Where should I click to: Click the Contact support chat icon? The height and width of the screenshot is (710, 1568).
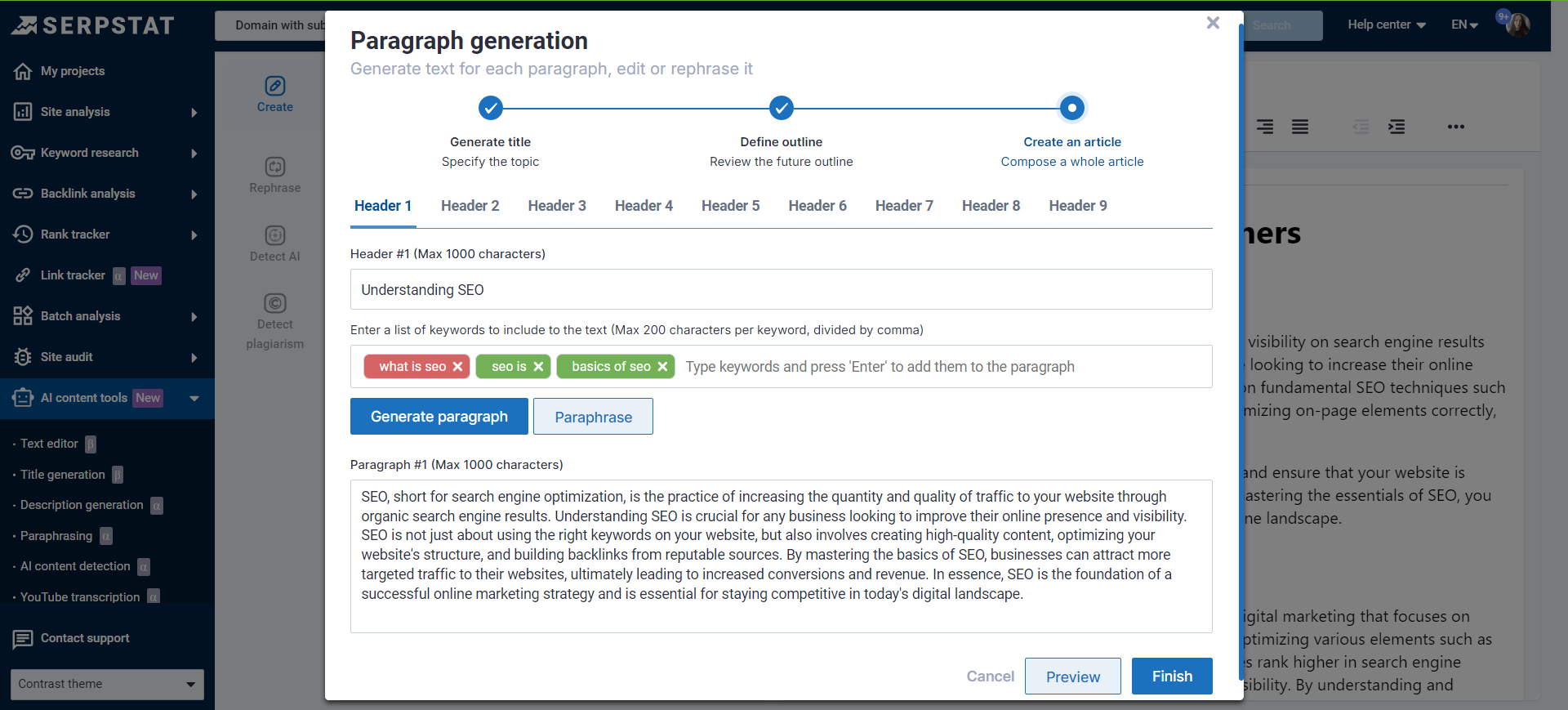tap(23, 638)
